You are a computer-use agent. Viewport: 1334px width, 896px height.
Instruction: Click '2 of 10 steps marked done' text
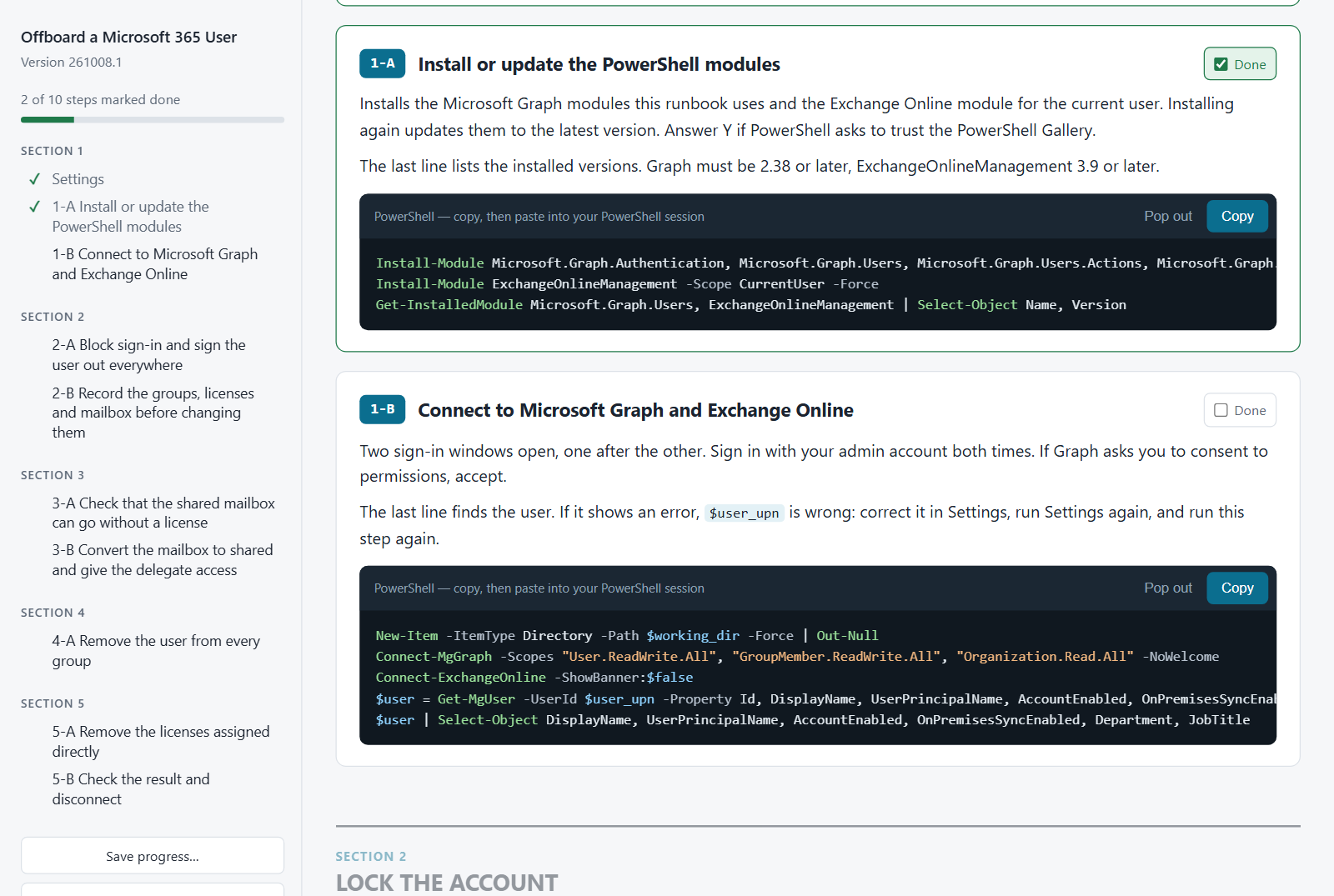tap(100, 100)
